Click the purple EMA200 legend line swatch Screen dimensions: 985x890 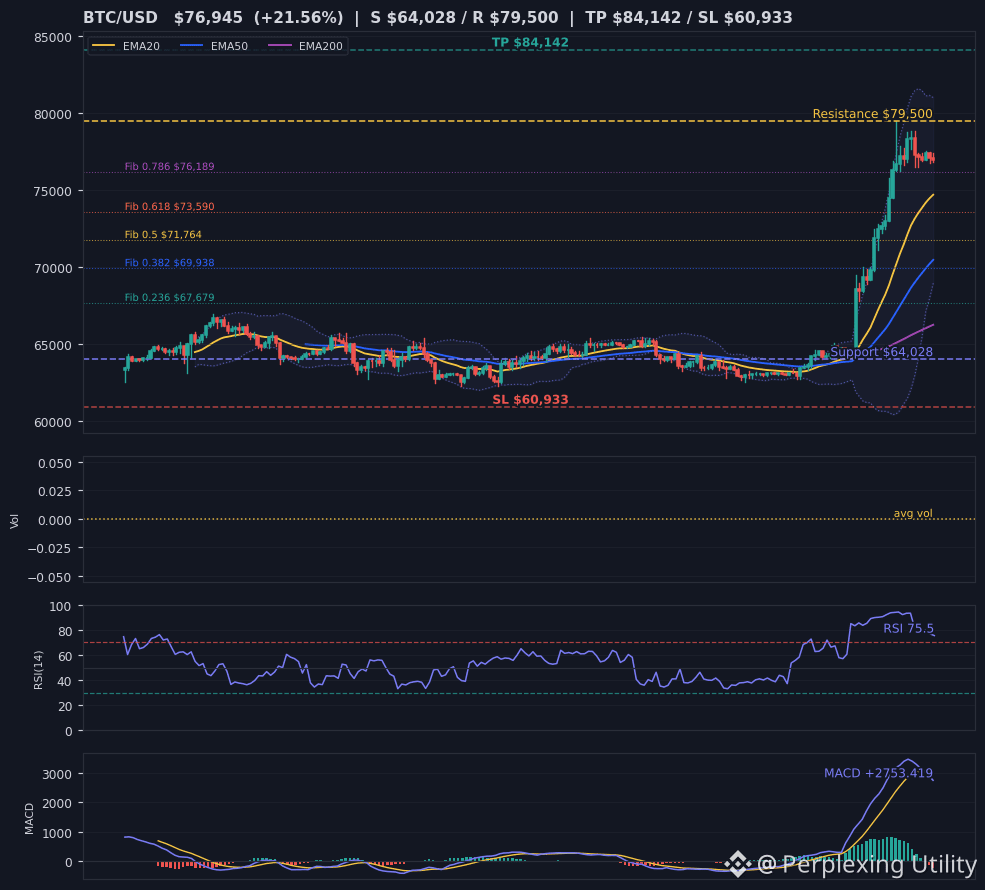[280, 46]
